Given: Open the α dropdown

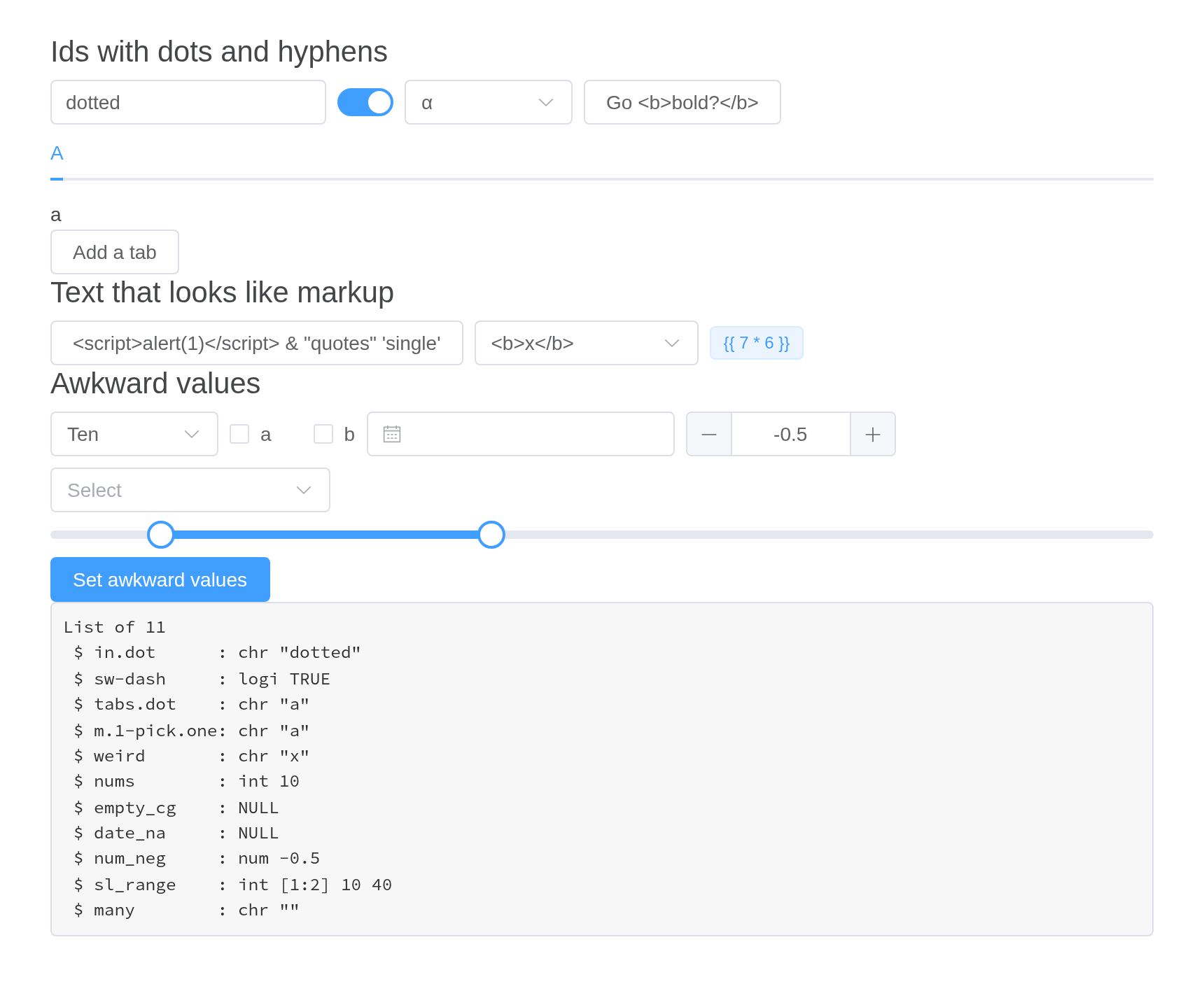Looking at the screenshot, I should 489,102.
